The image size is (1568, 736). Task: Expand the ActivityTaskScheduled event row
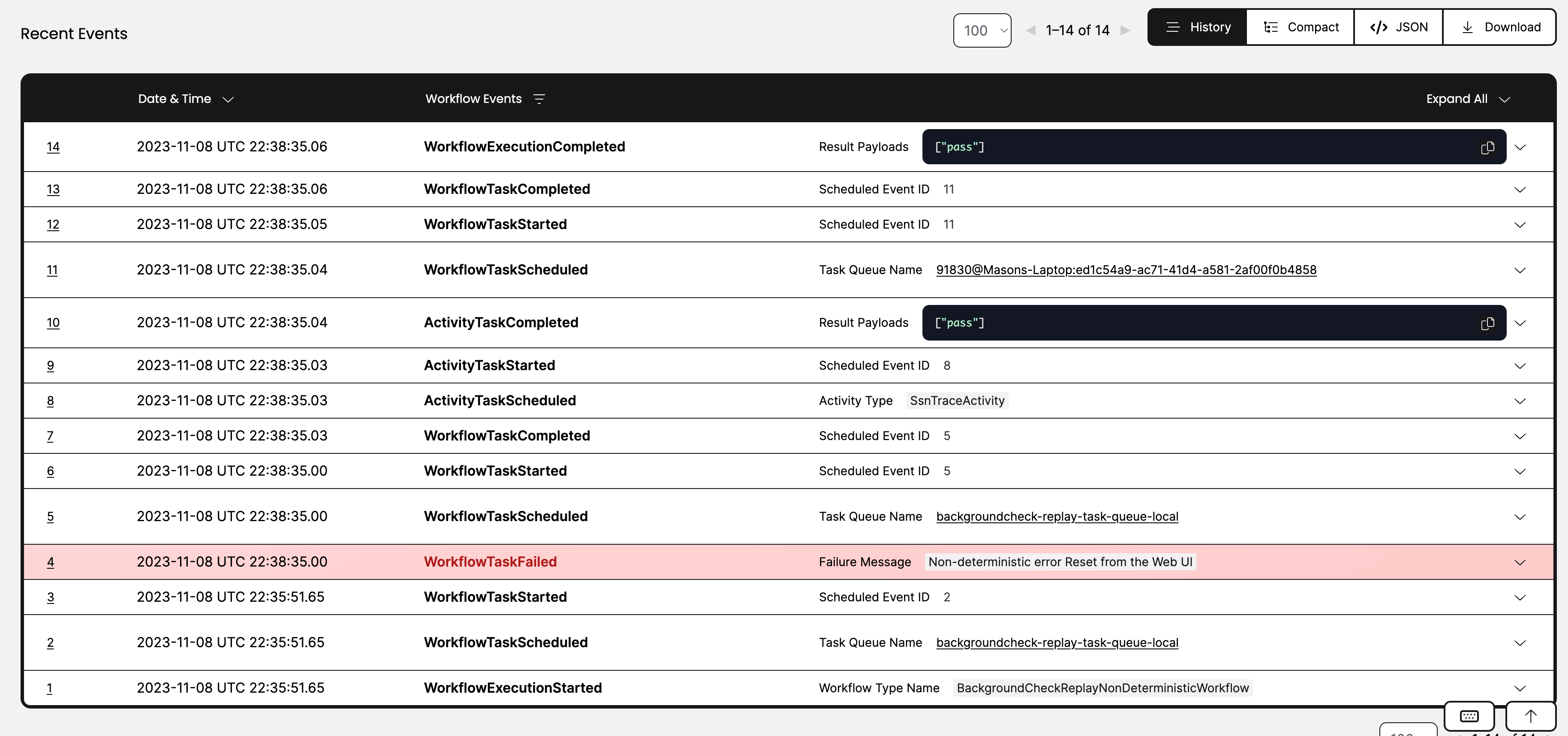click(x=1519, y=401)
